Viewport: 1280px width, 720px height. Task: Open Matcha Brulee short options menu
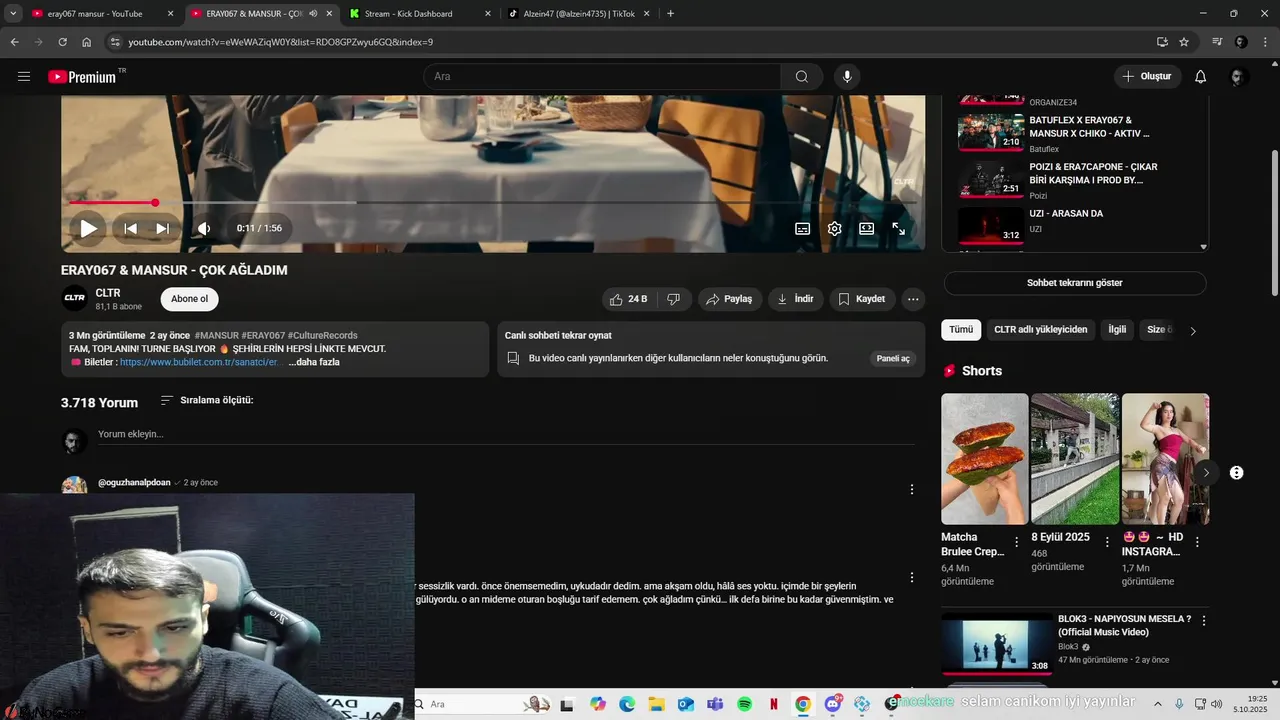pyautogui.click(x=1017, y=542)
